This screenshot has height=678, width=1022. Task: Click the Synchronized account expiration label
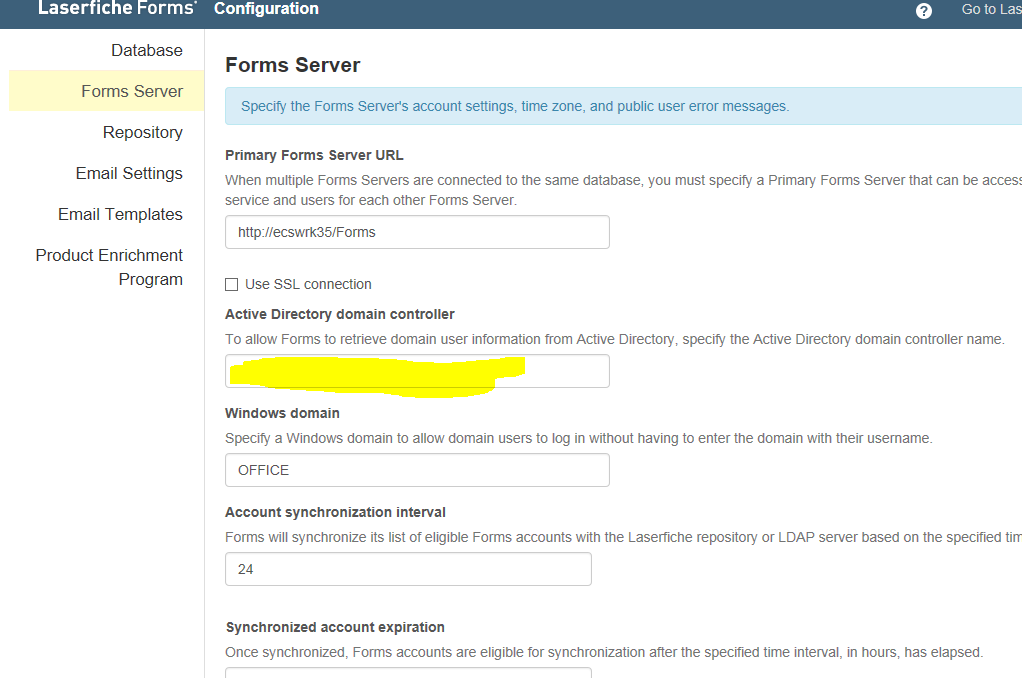tap(335, 627)
